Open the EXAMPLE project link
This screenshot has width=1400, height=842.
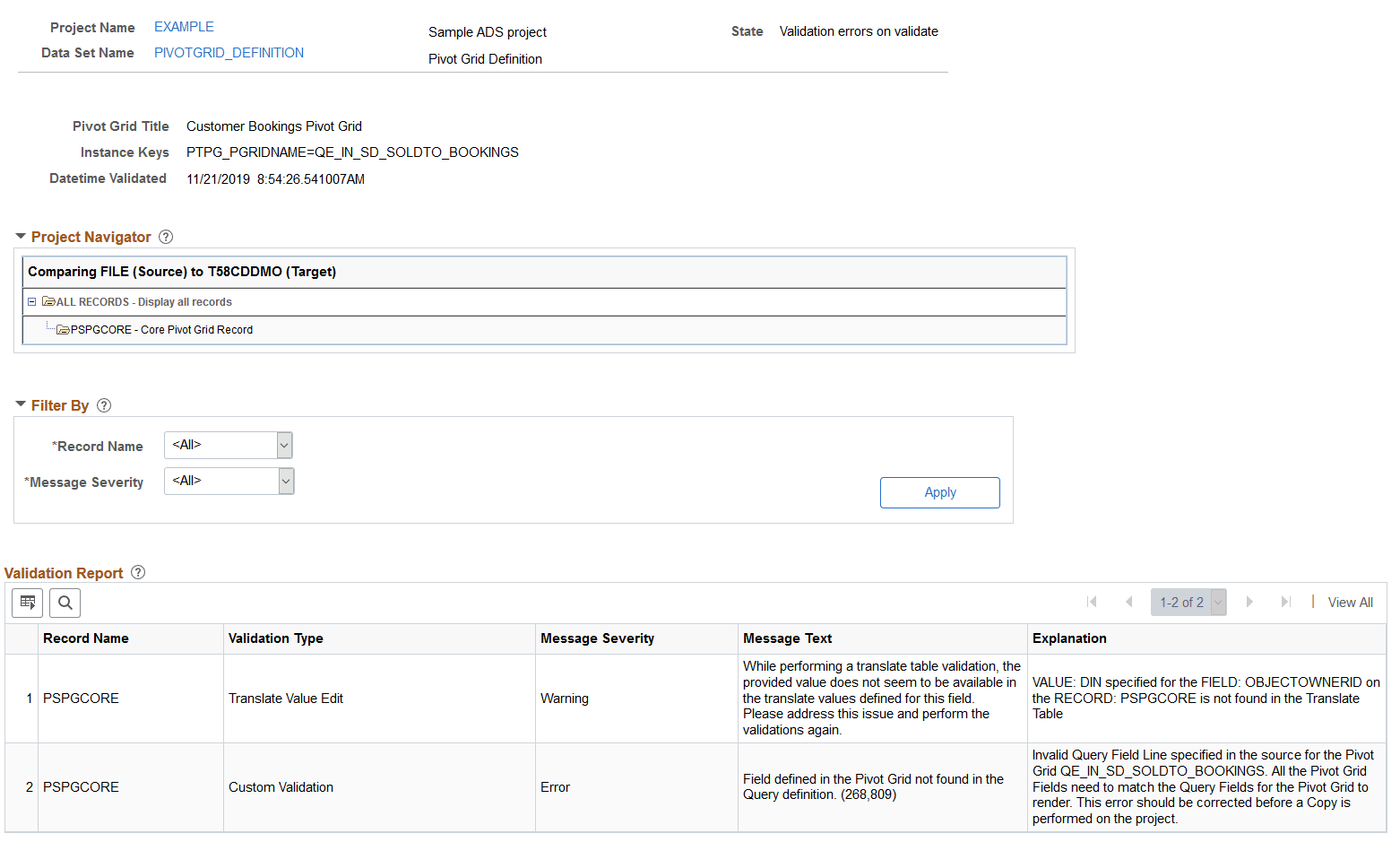184,26
